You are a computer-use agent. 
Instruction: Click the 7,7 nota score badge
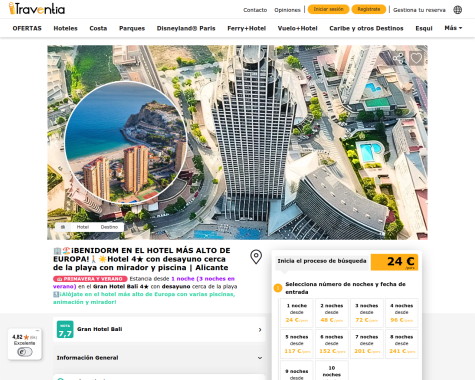[65, 329]
